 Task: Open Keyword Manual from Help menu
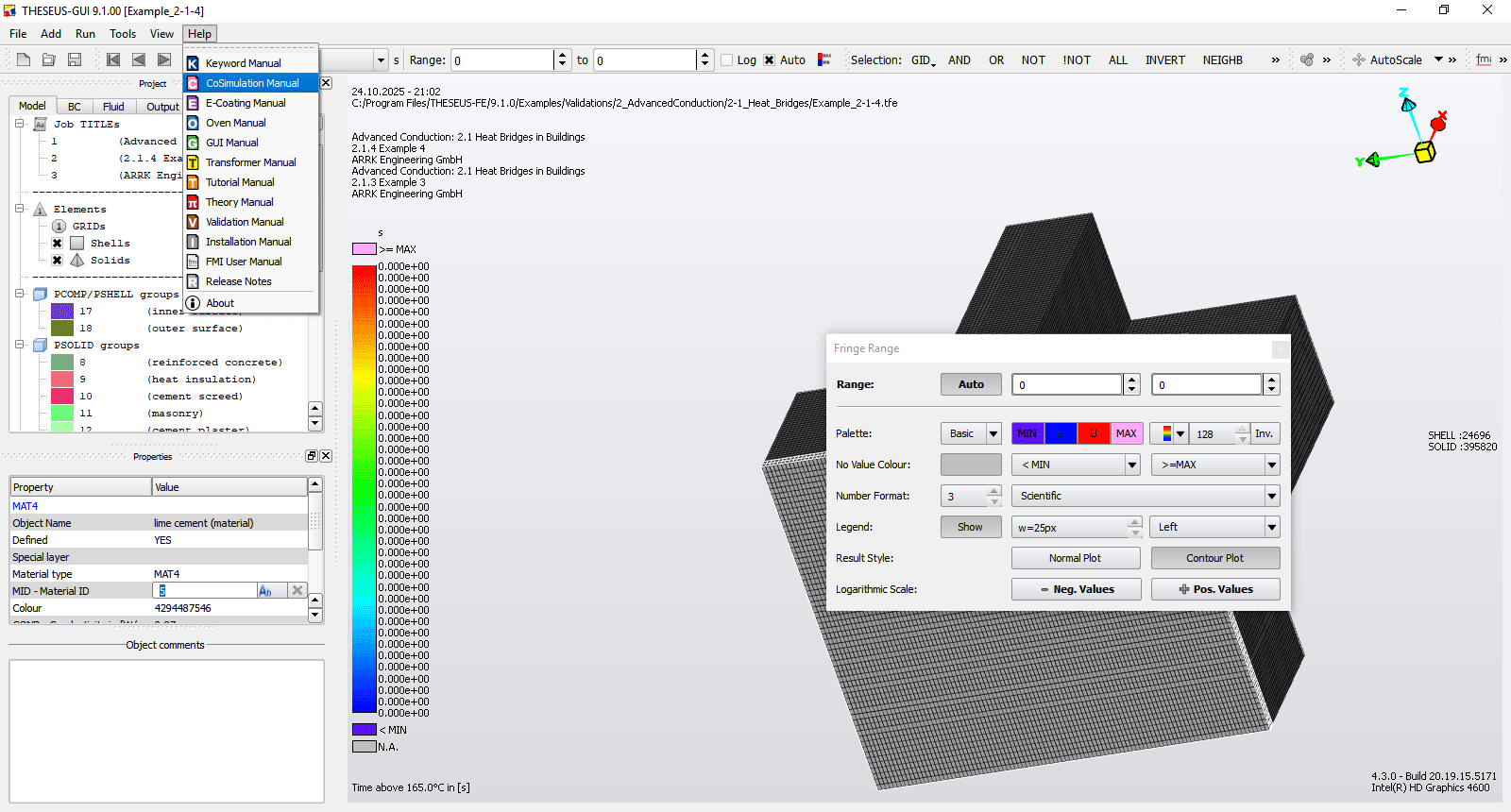point(243,63)
